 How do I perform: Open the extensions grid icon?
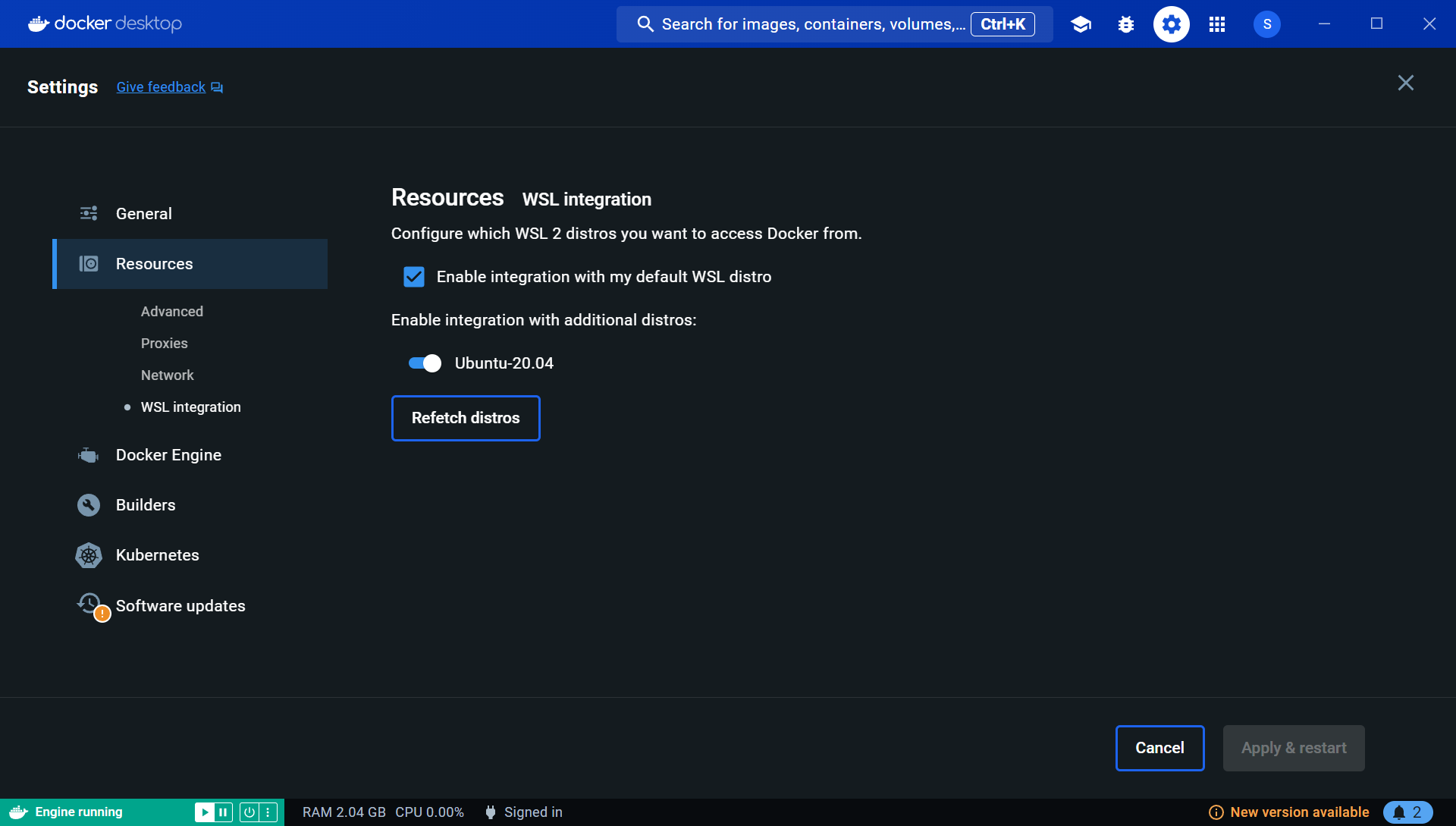tap(1217, 24)
